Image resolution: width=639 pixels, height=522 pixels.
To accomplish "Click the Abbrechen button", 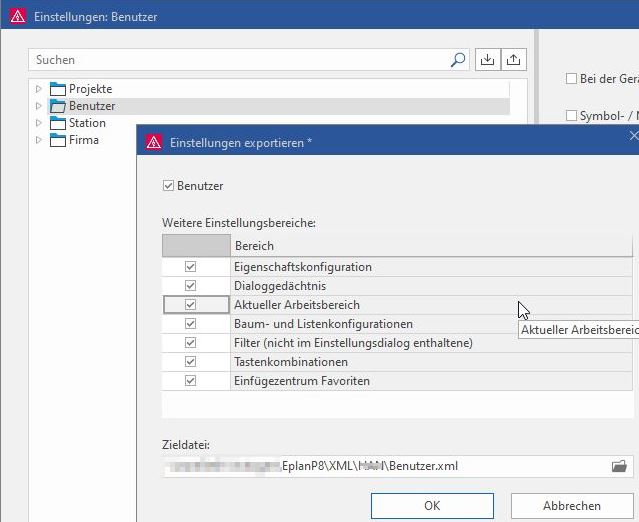I will 572,506.
